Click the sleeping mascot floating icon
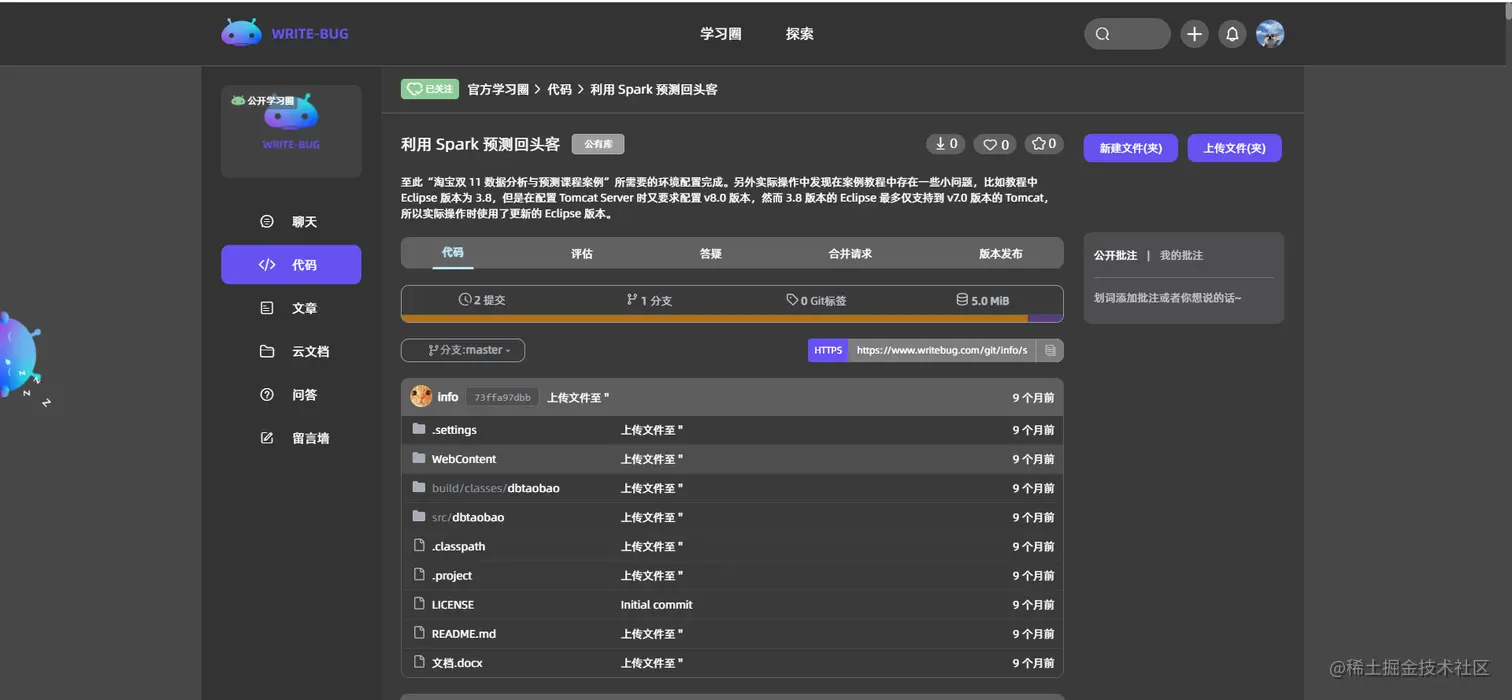Image resolution: width=1512 pixels, height=700 pixels. tap(22, 356)
